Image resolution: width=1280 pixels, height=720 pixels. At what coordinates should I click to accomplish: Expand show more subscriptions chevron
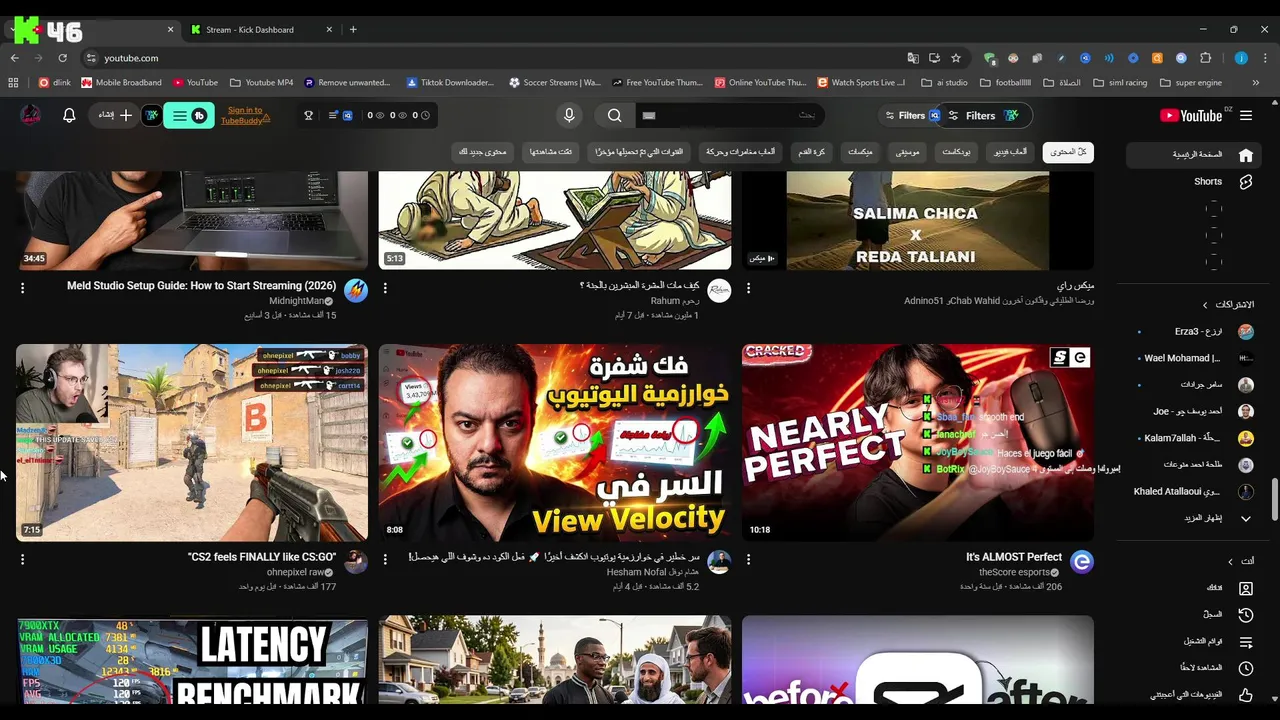[1246, 518]
